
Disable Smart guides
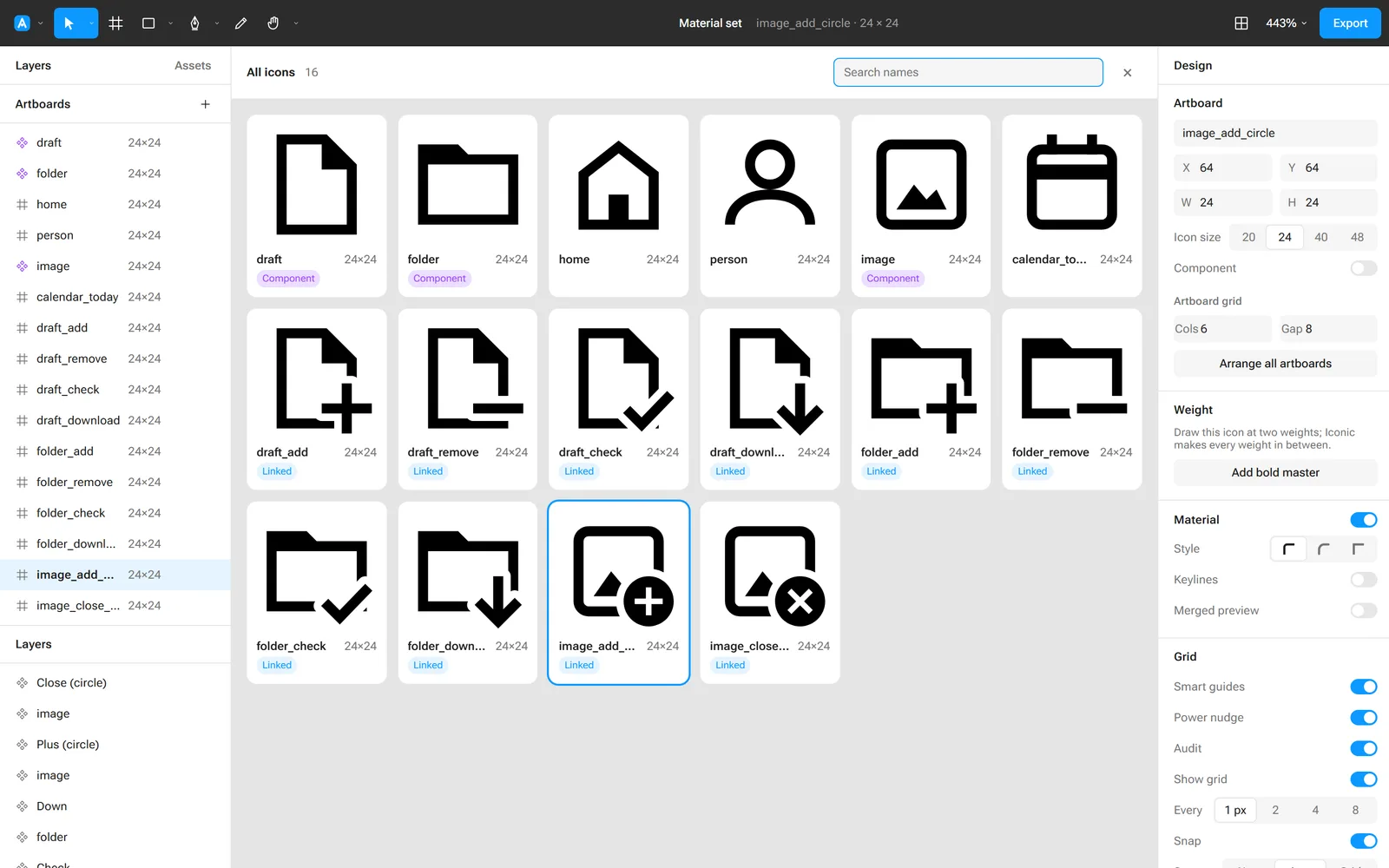1364,687
